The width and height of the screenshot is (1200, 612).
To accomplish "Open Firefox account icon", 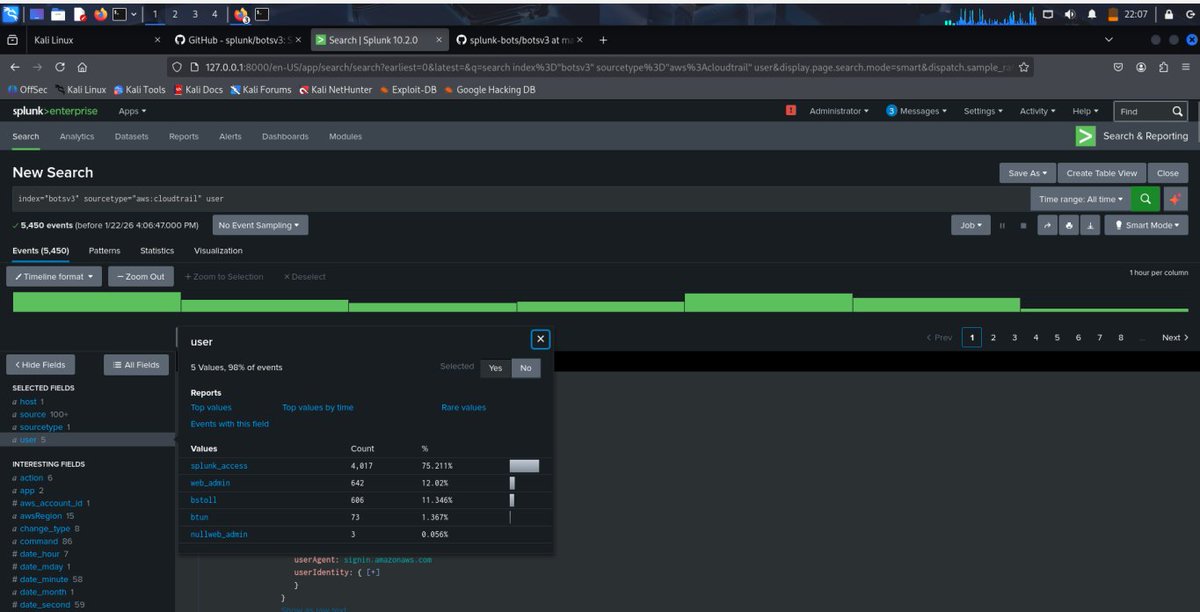I will (1141, 67).
